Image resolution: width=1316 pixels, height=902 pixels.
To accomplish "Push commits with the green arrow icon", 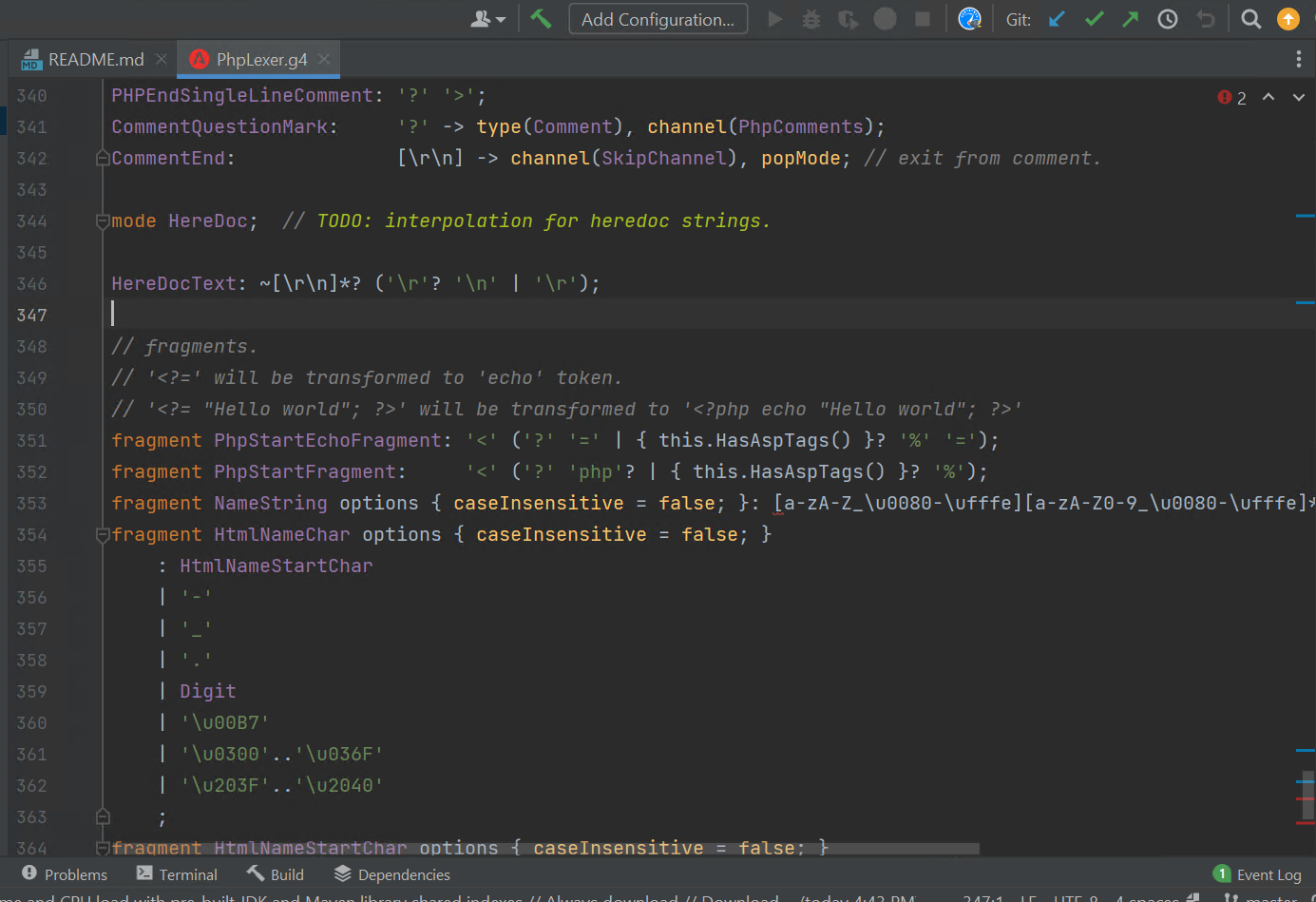I will pos(1130,18).
